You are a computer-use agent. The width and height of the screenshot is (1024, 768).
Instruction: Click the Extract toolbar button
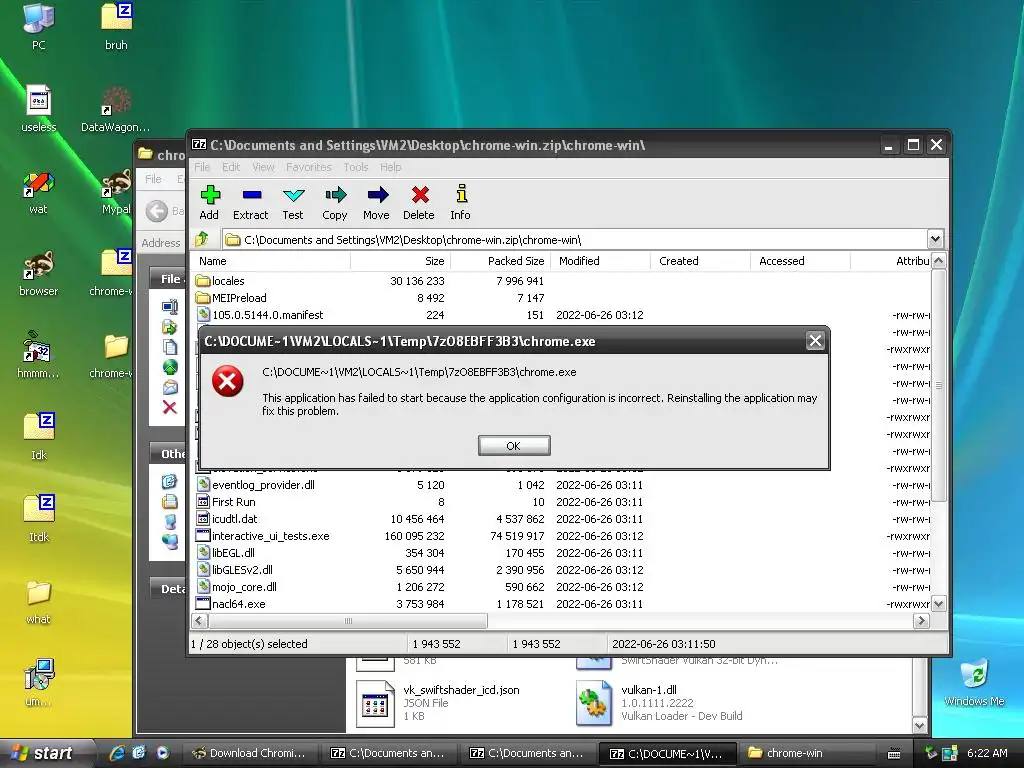pyautogui.click(x=251, y=202)
